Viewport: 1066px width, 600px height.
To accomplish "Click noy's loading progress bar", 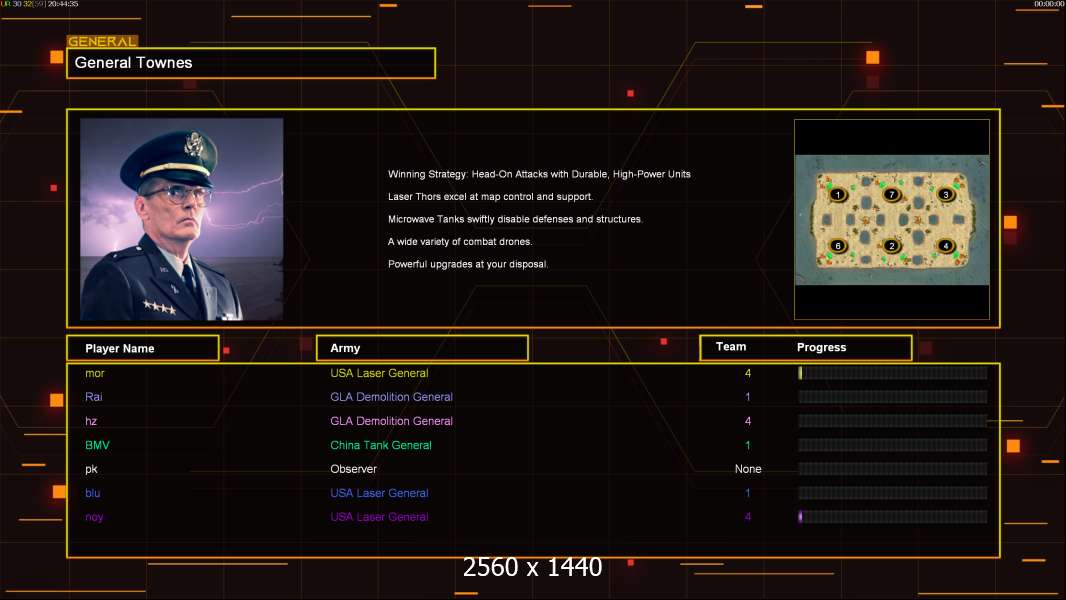I will point(892,517).
